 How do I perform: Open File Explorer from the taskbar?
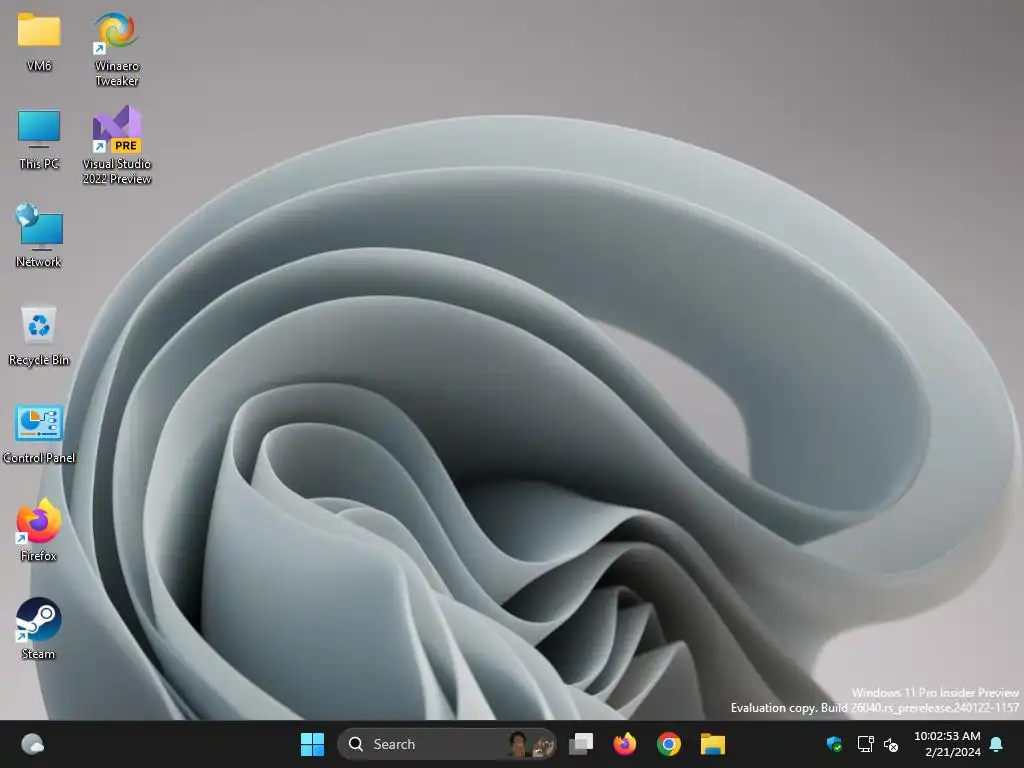pos(712,744)
